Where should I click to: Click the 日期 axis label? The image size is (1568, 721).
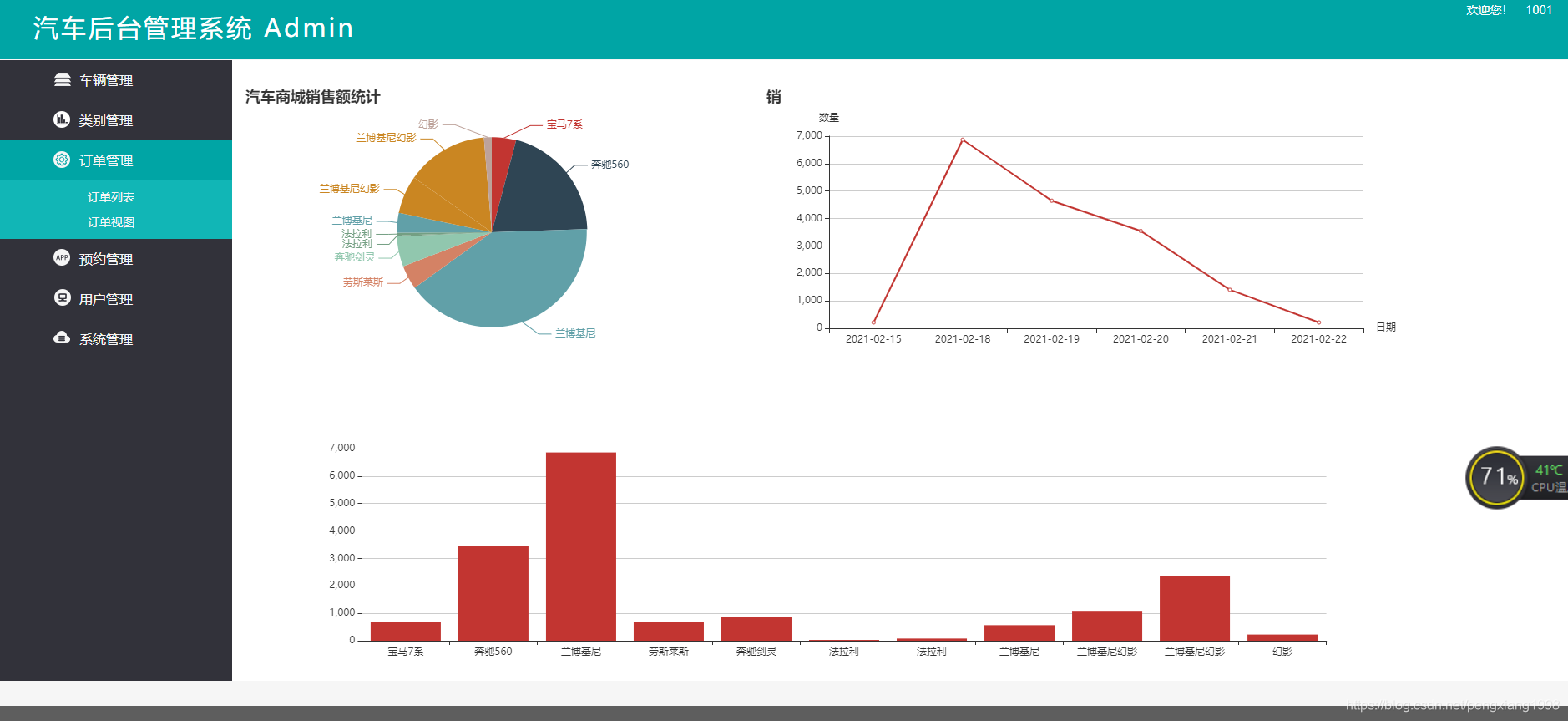(1386, 327)
